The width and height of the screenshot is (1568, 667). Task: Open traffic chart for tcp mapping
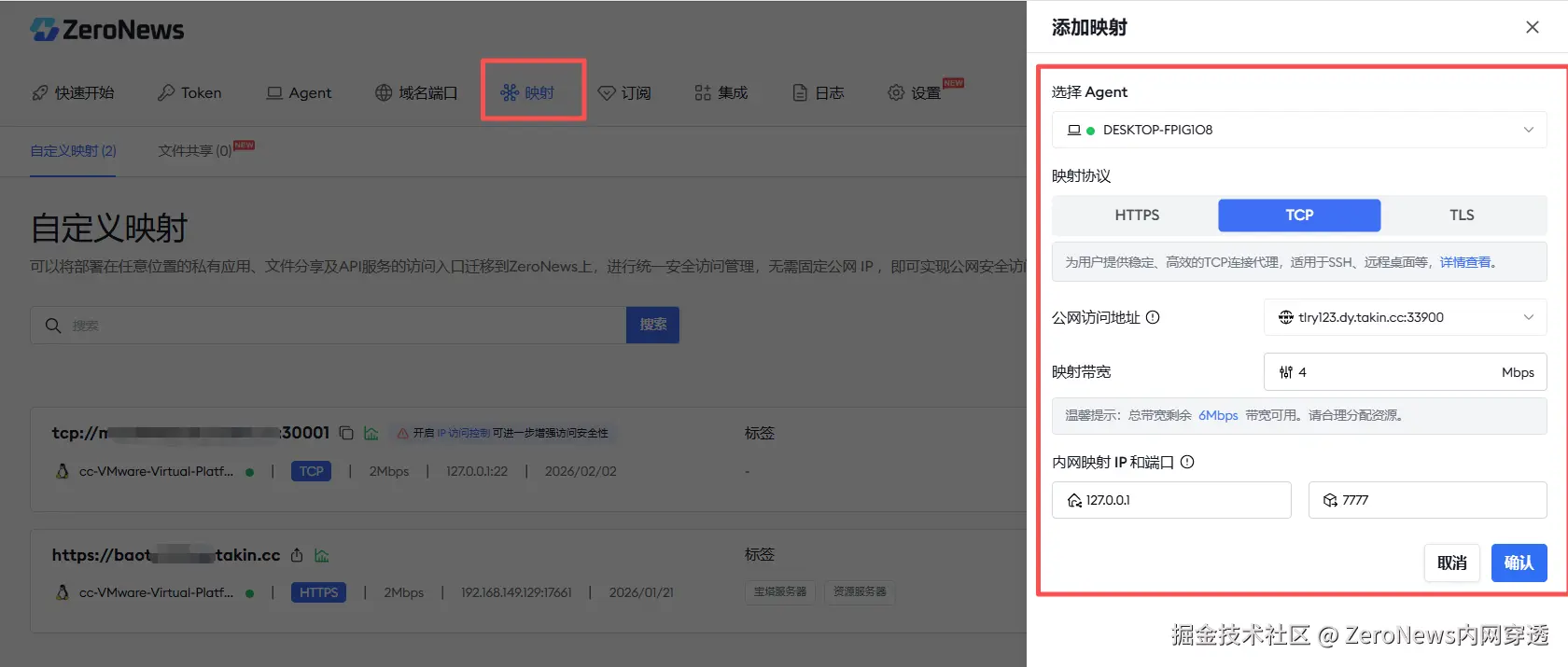(371, 433)
